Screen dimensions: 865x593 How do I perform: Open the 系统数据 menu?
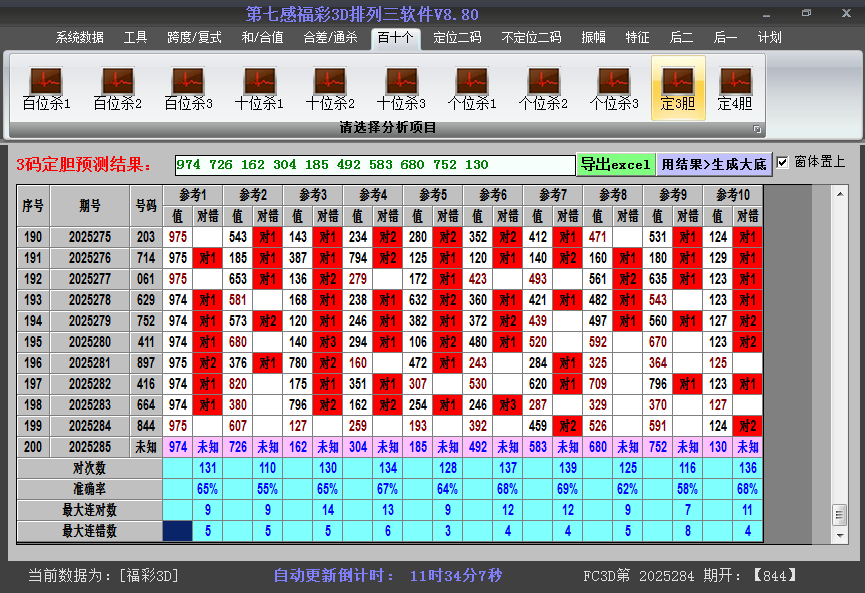(80, 38)
